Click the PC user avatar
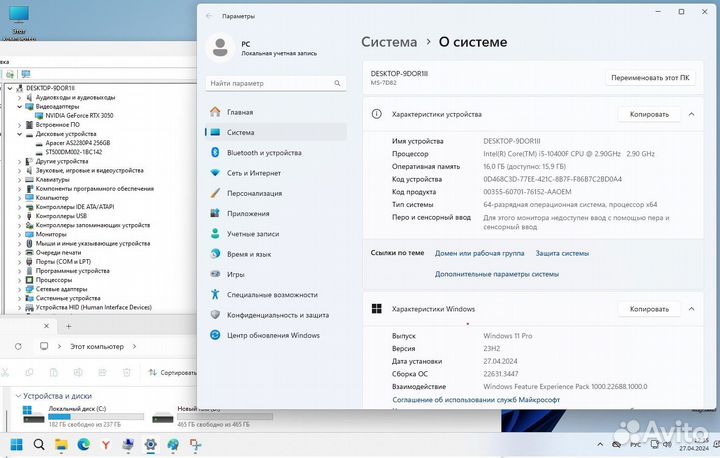The width and height of the screenshot is (720, 458). [x=220, y=47]
